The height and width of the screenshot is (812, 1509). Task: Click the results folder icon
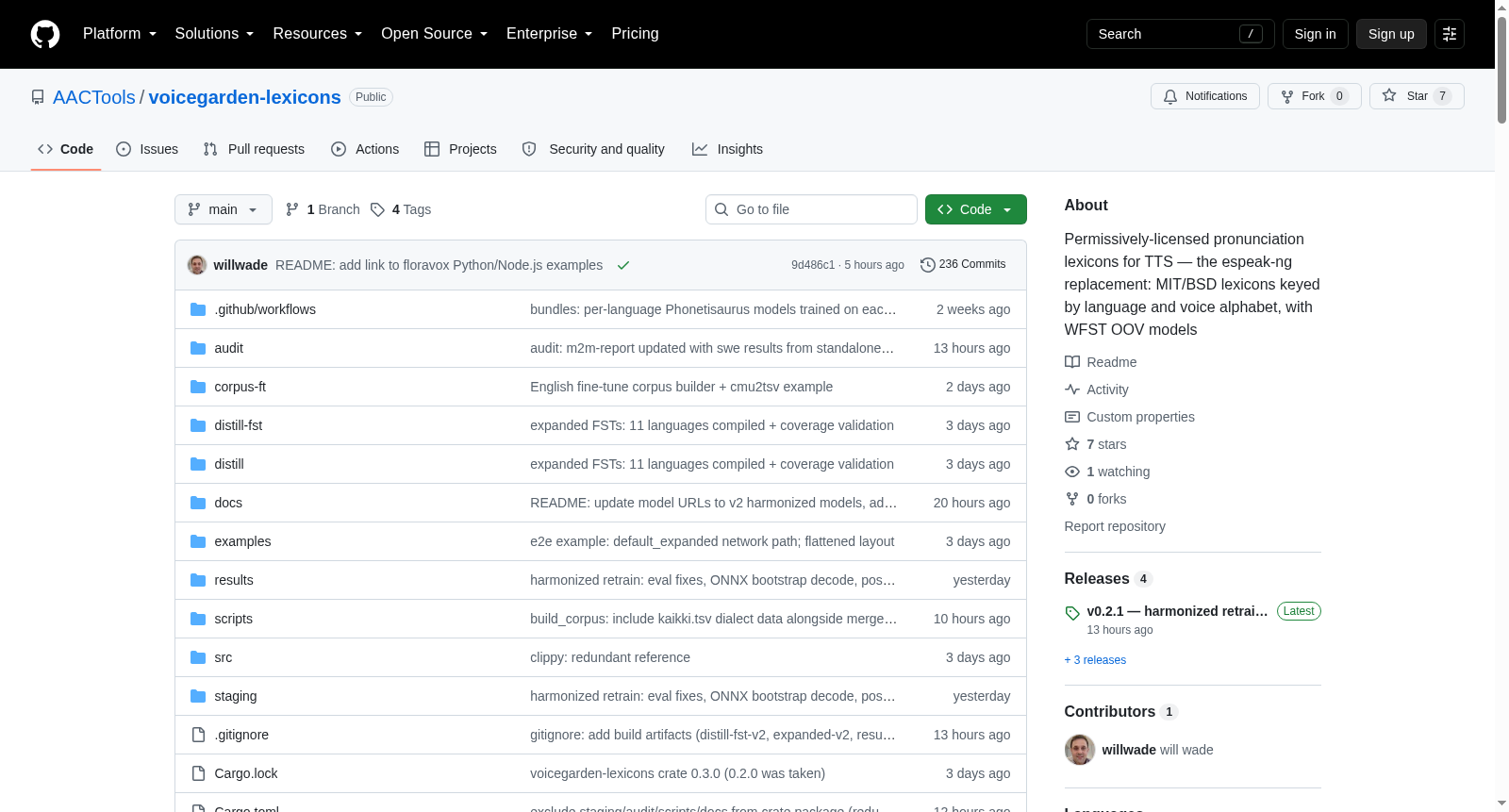[x=198, y=580]
